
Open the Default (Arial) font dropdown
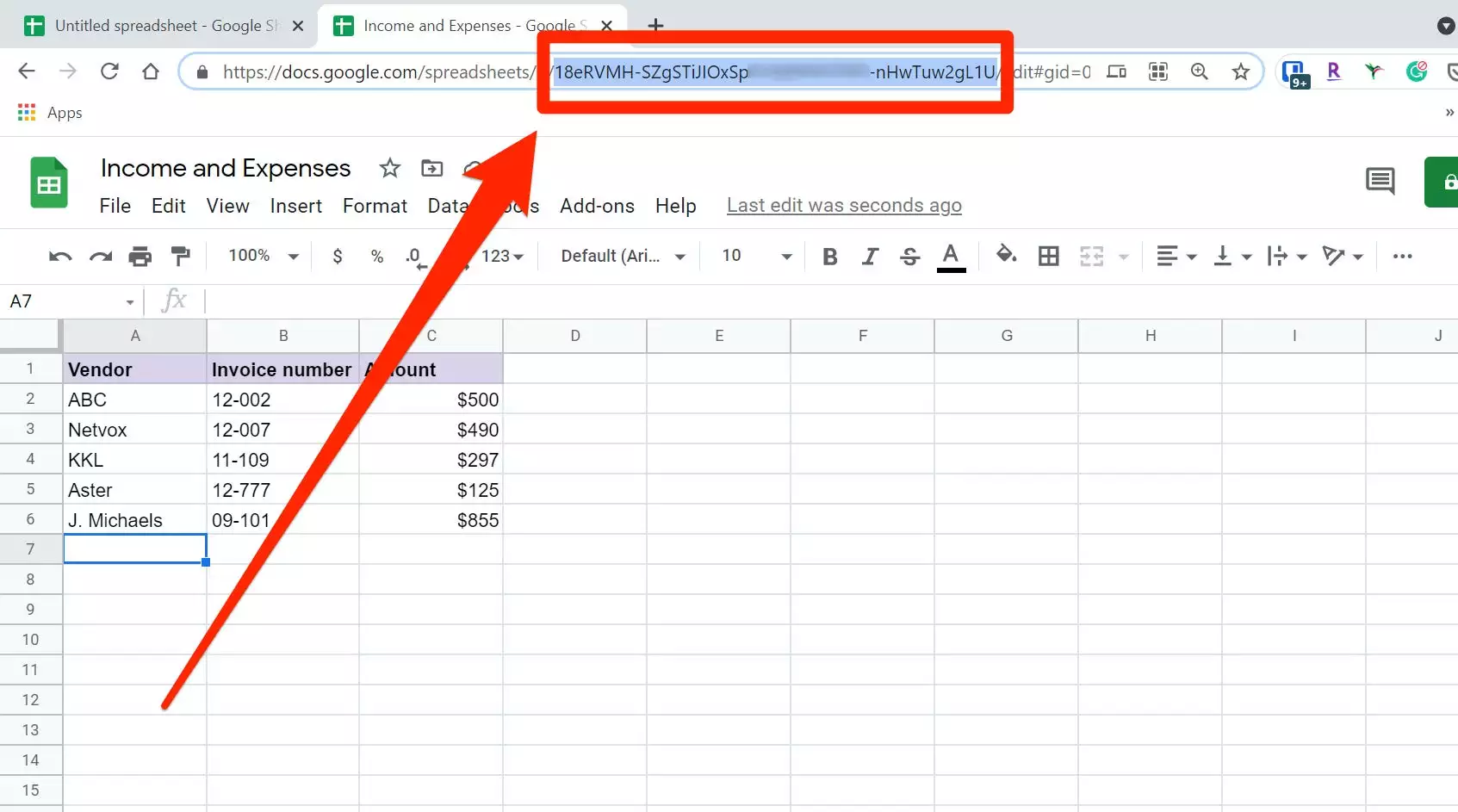[623, 256]
